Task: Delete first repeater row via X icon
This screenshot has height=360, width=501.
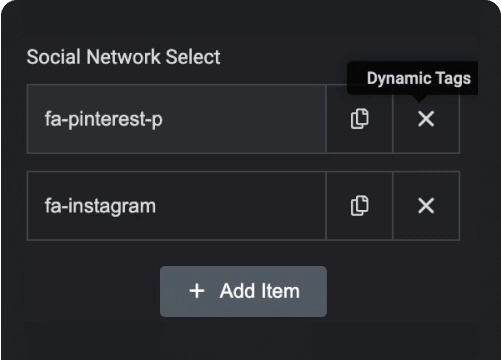Action: click(x=426, y=119)
